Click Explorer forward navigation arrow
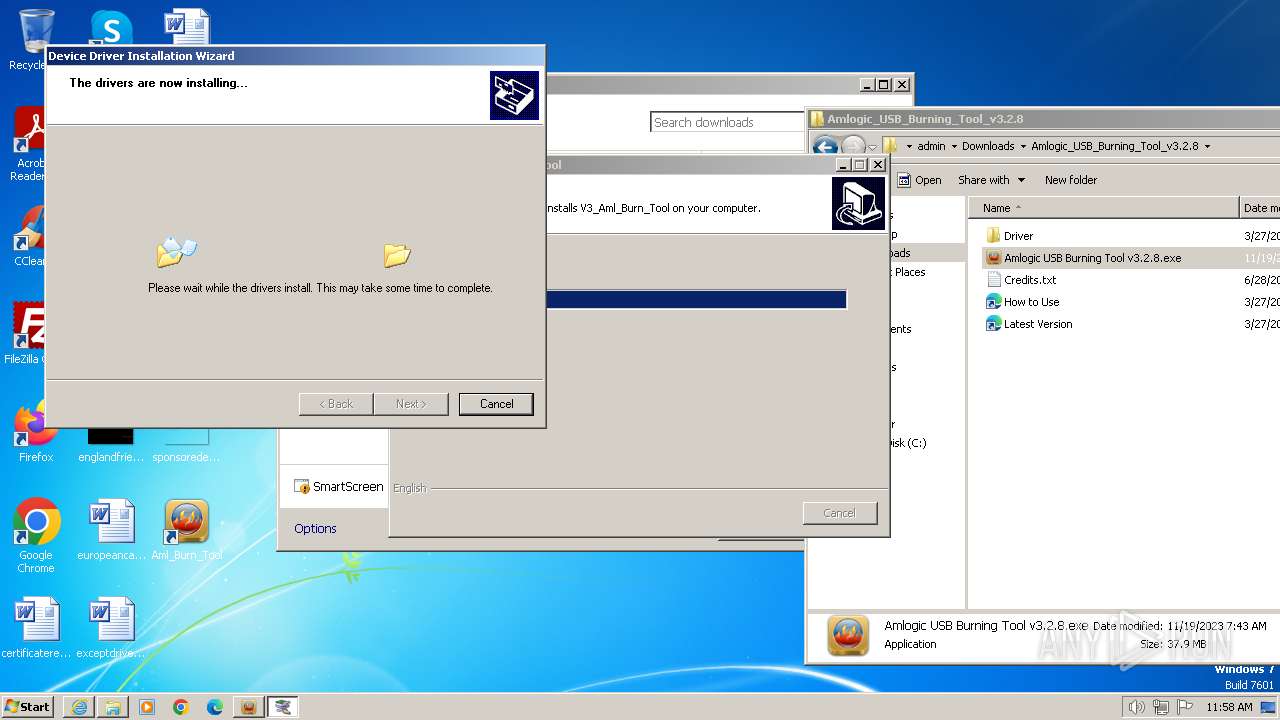This screenshot has height=720, width=1280. tap(853, 147)
